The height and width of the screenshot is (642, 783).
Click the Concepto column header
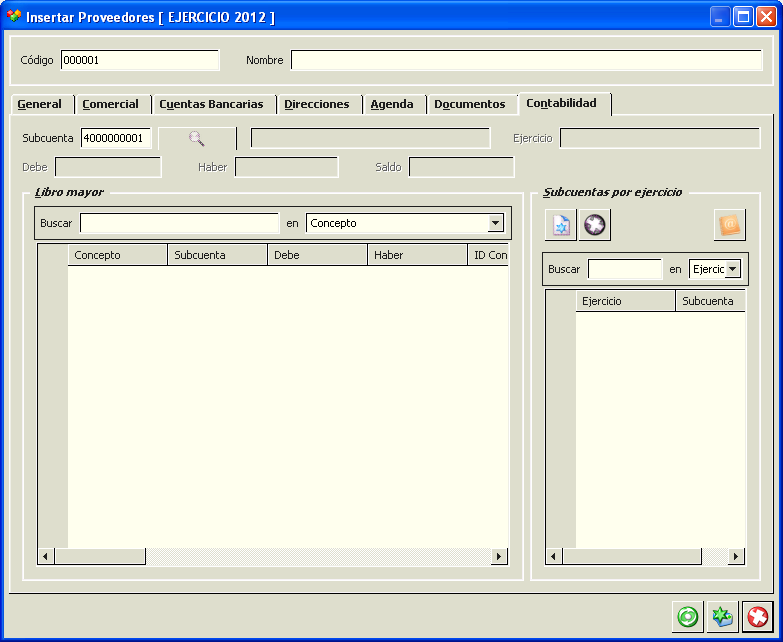point(117,255)
